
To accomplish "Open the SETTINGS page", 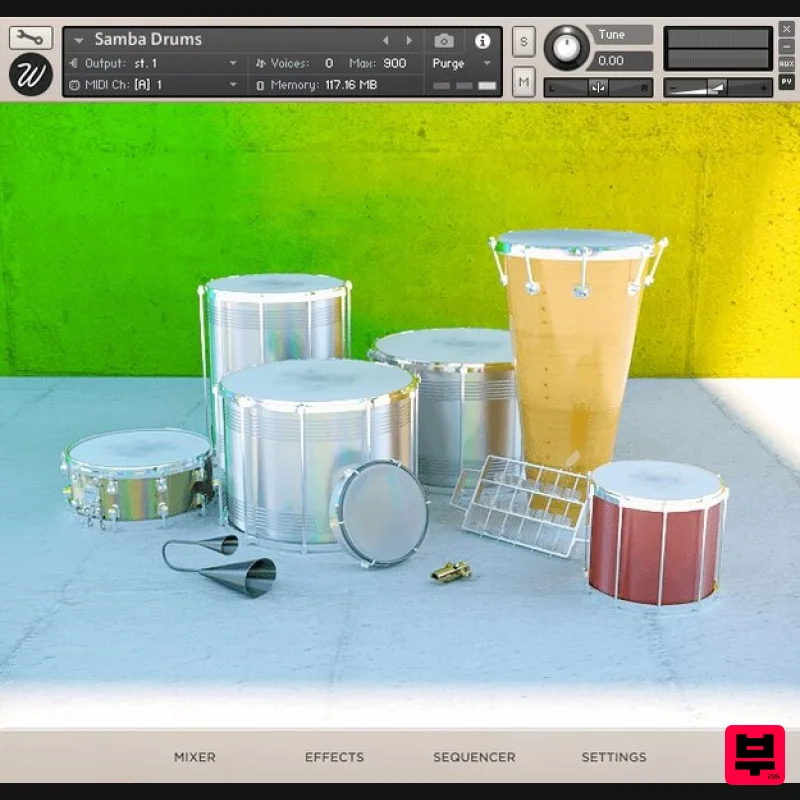I will coord(613,757).
